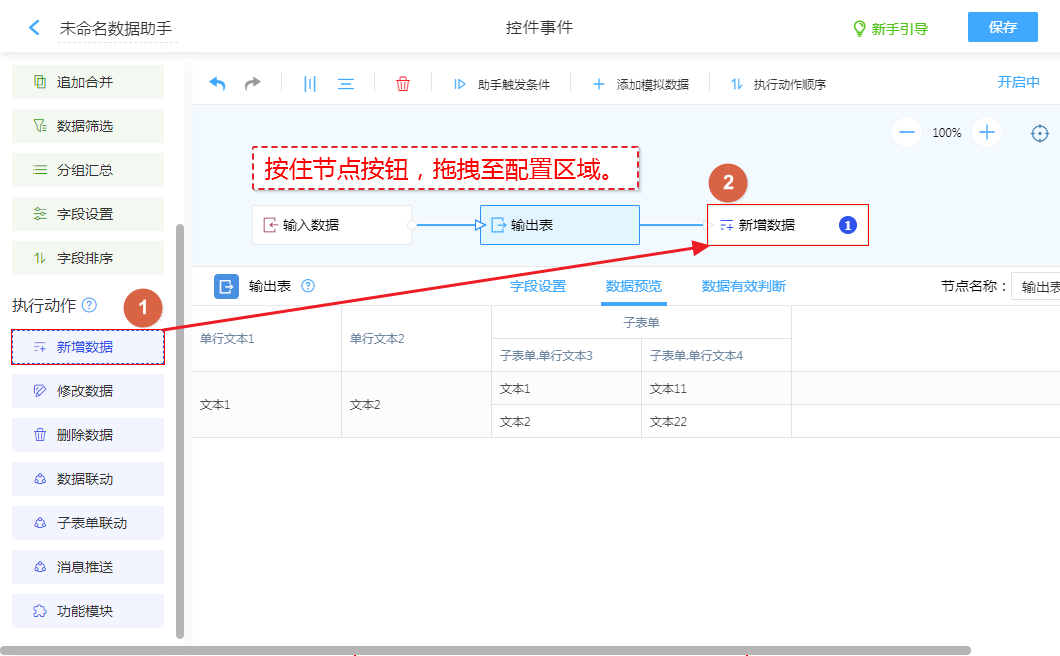
Task: Click the 节点名称 input field
Action: pos(1036,287)
